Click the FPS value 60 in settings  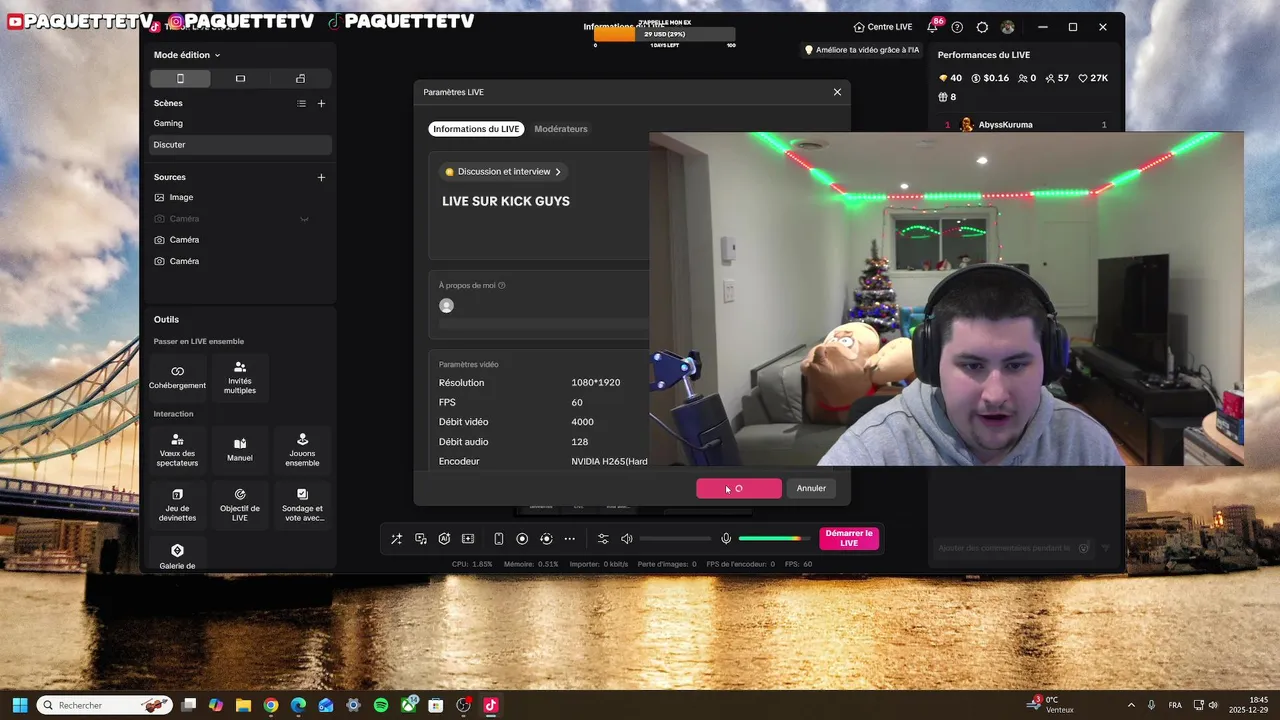point(577,402)
